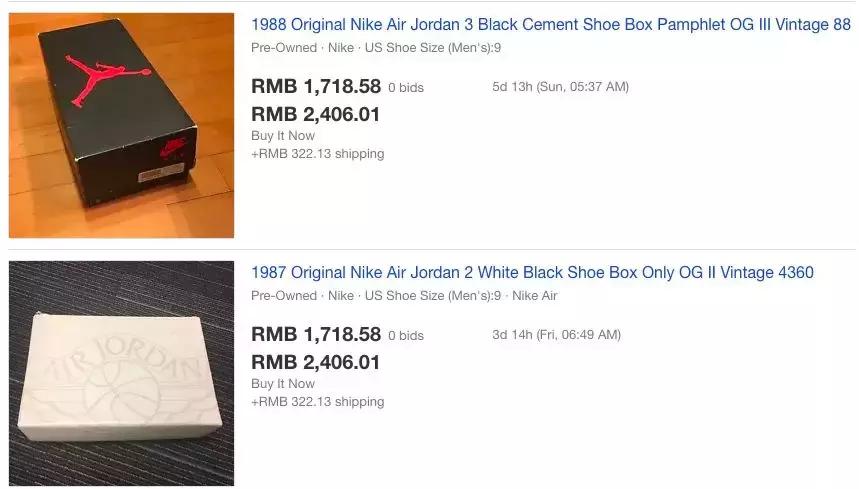Click the RMB 1,718.58 bid price of the Jordan 3 listing
This screenshot has height=489, width=859.
point(316,87)
